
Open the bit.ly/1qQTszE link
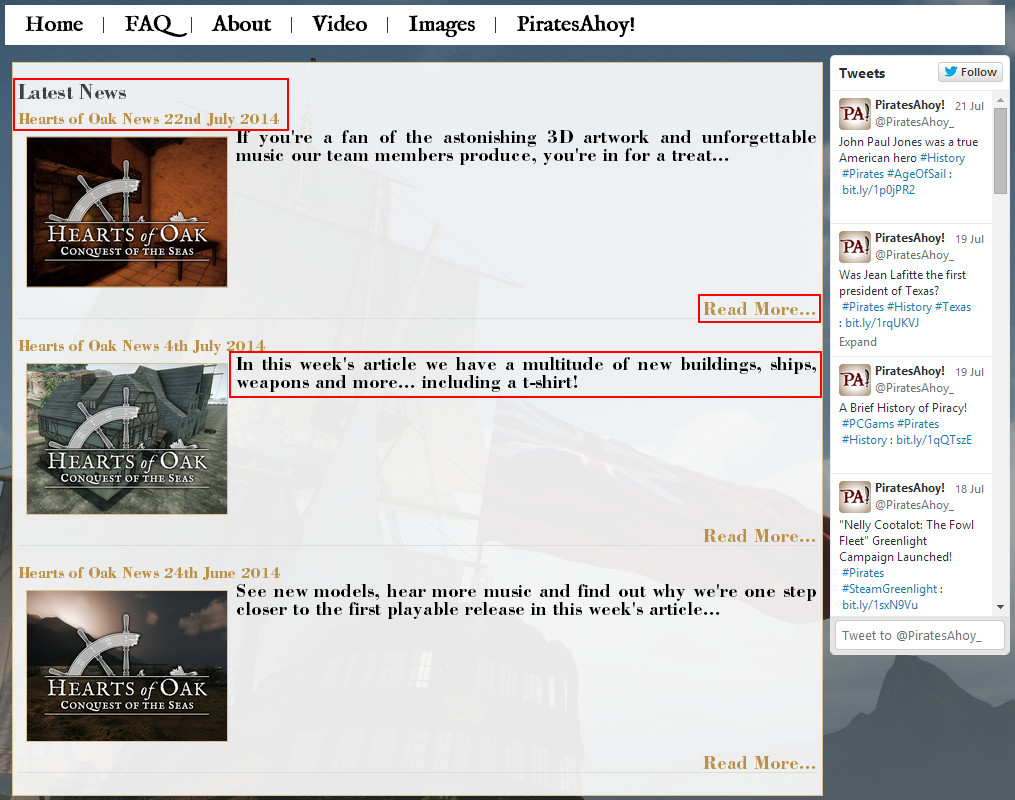(934, 439)
